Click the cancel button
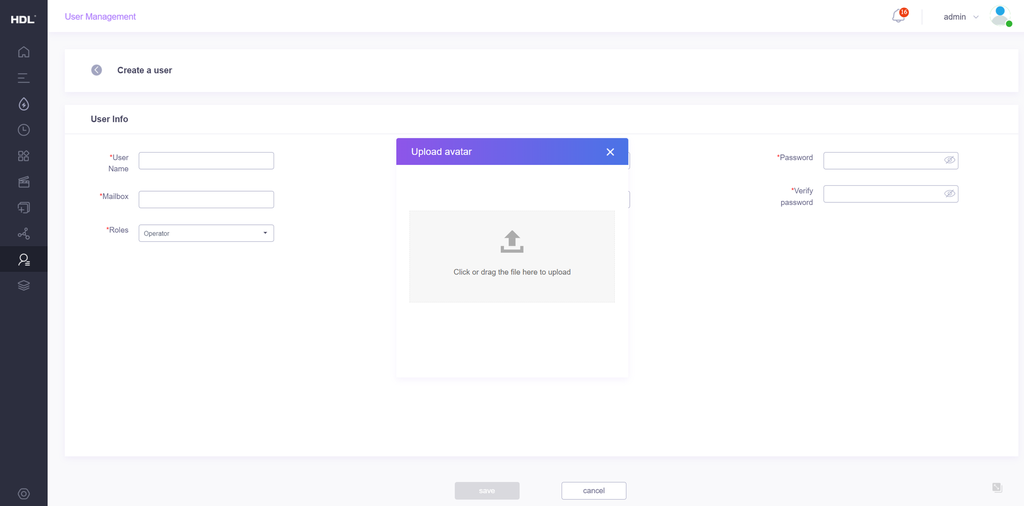The width and height of the screenshot is (1024, 506). [x=594, y=491]
